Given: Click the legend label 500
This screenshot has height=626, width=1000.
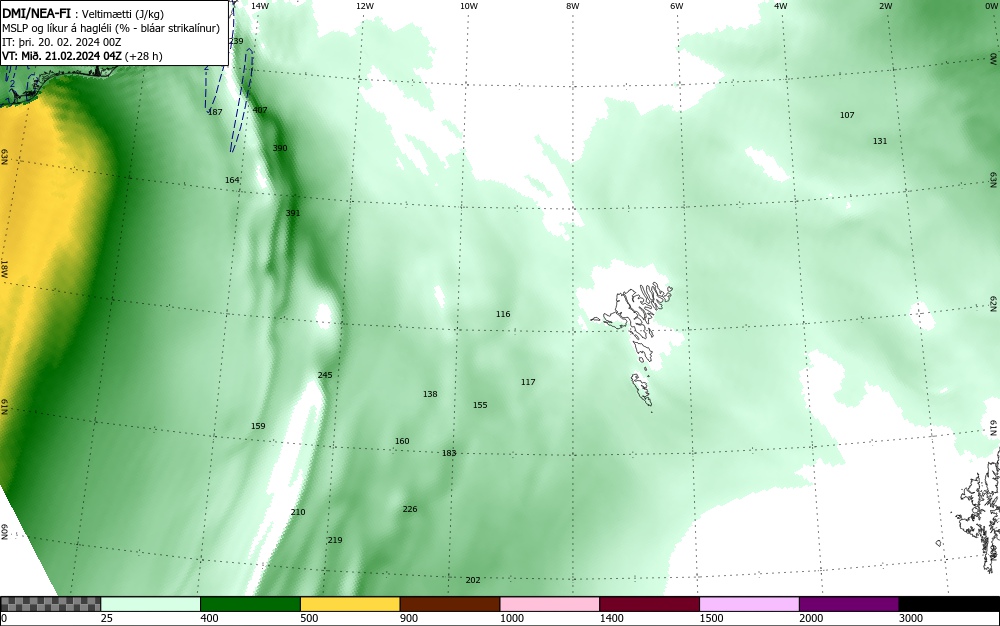Looking at the screenshot, I should tap(309, 618).
